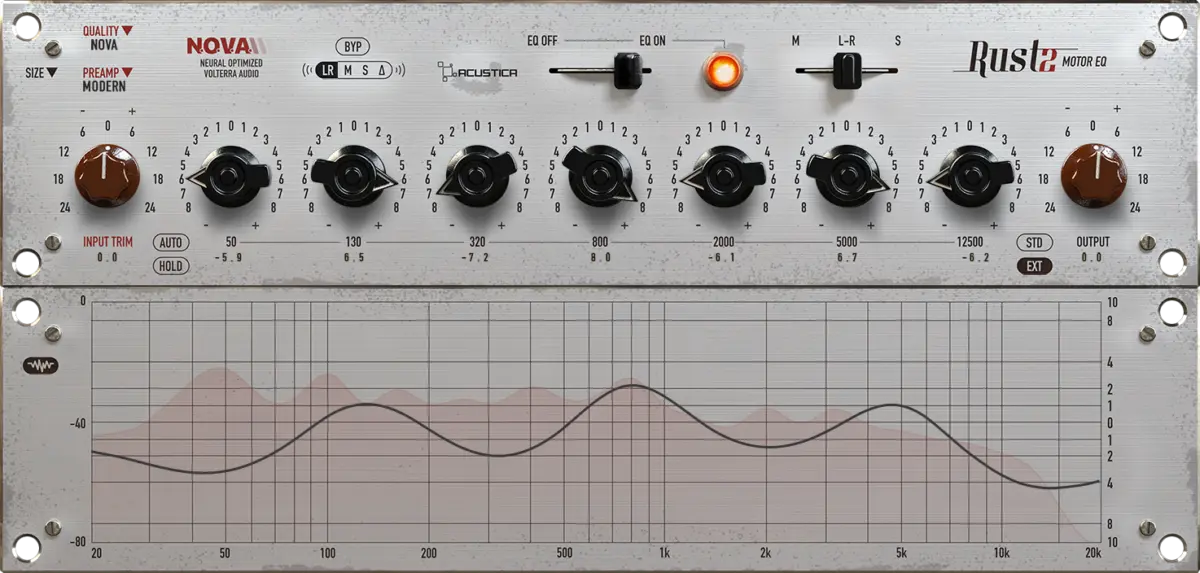Image resolution: width=1200 pixels, height=573 pixels.
Task: Select the Δ delta monitoring mode
Action: click(382, 70)
